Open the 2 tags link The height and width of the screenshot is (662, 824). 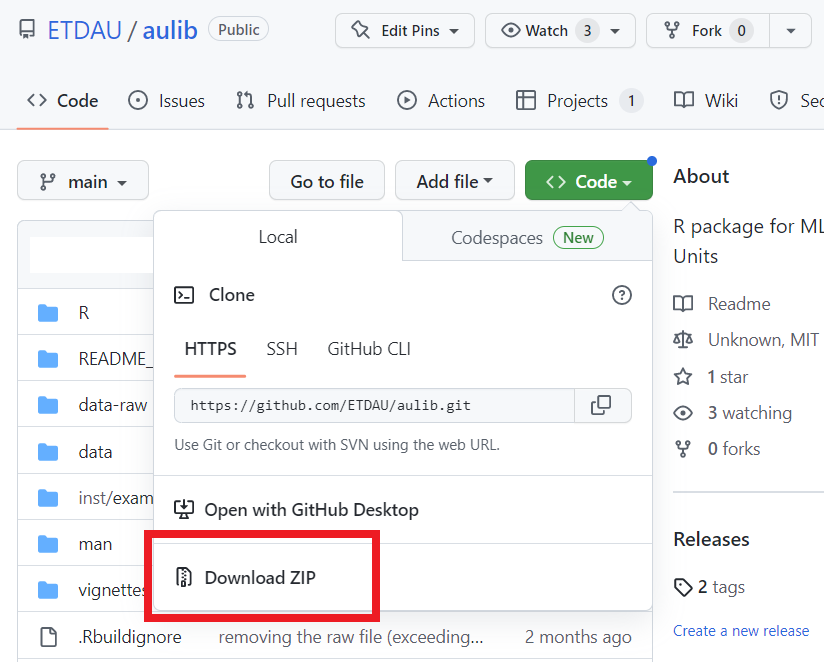(721, 587)
